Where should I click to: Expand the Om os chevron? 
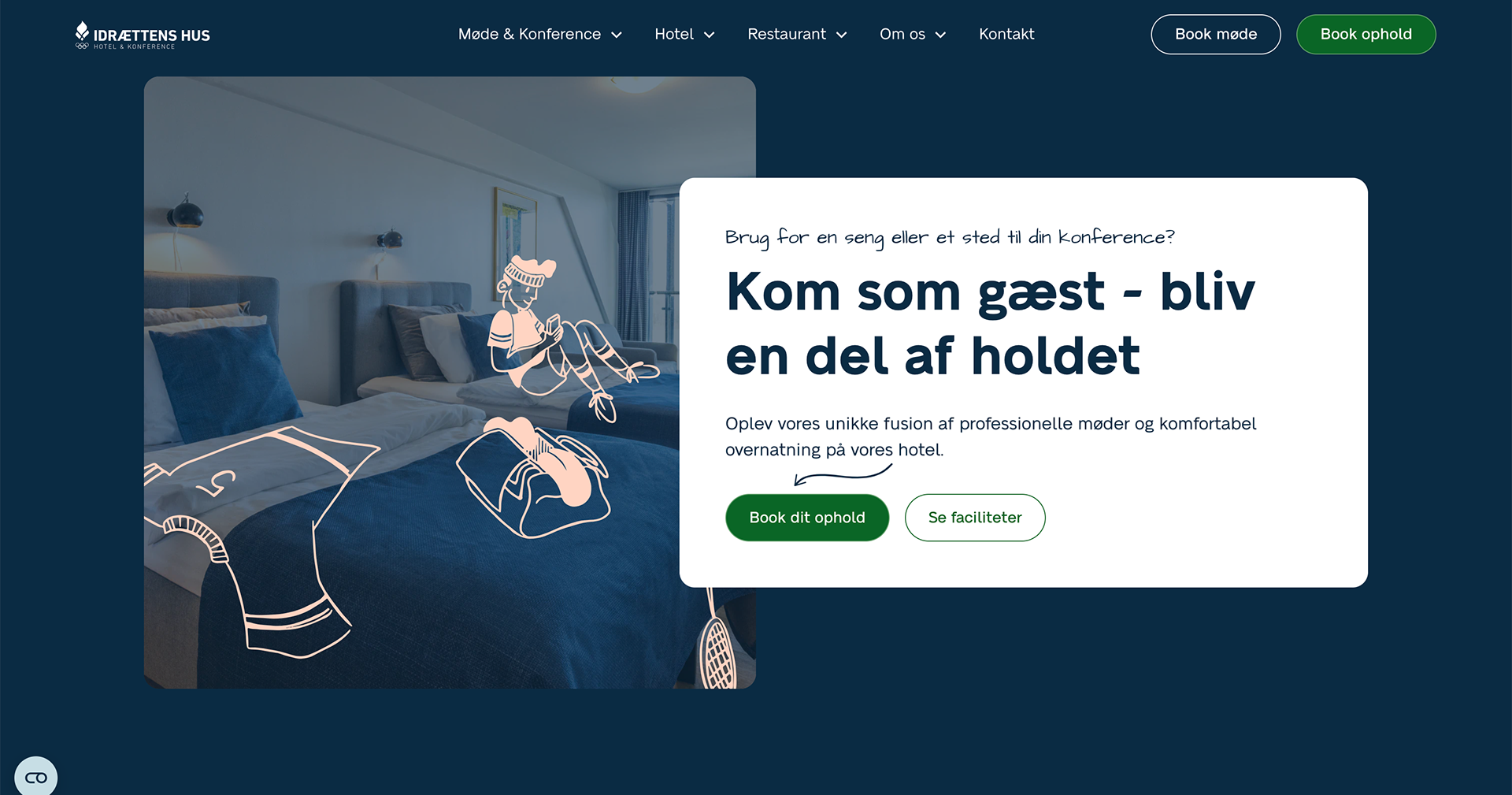[x=940, y=35]
